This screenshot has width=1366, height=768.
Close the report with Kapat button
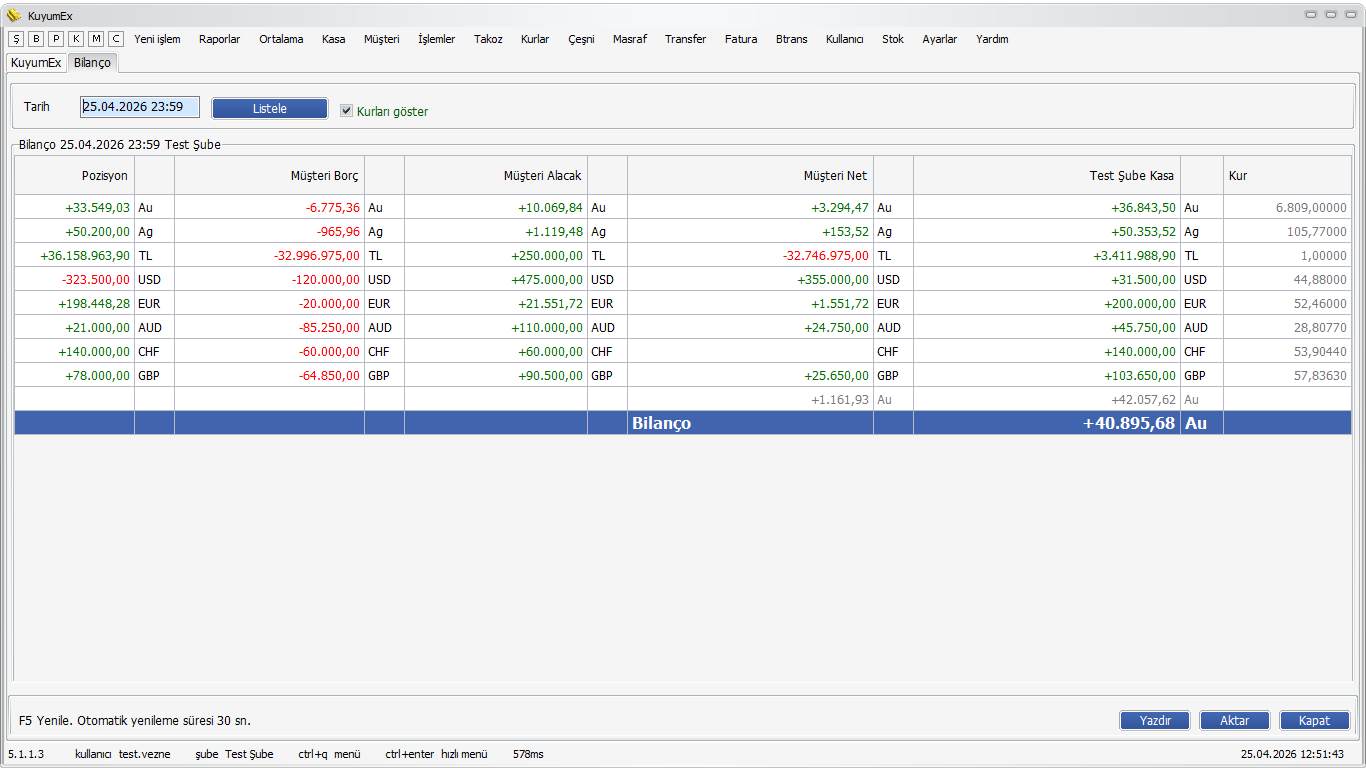pos(1314,720)
